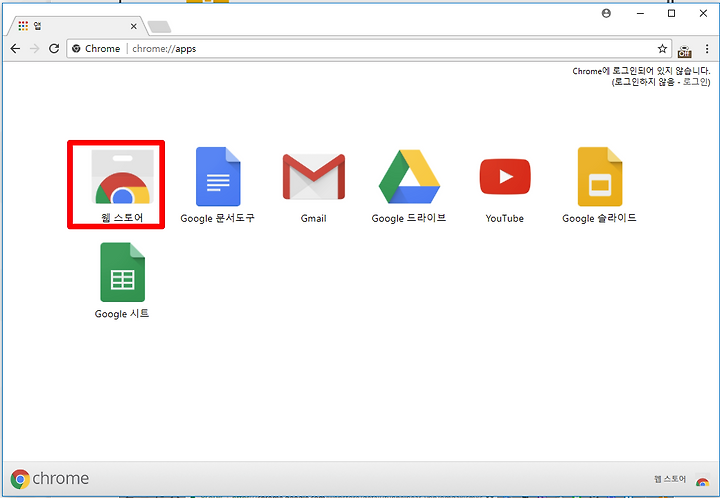Viewport: 720px width, 498px height.
Task: Open a new tab button
Action: (x=159, y=27)
